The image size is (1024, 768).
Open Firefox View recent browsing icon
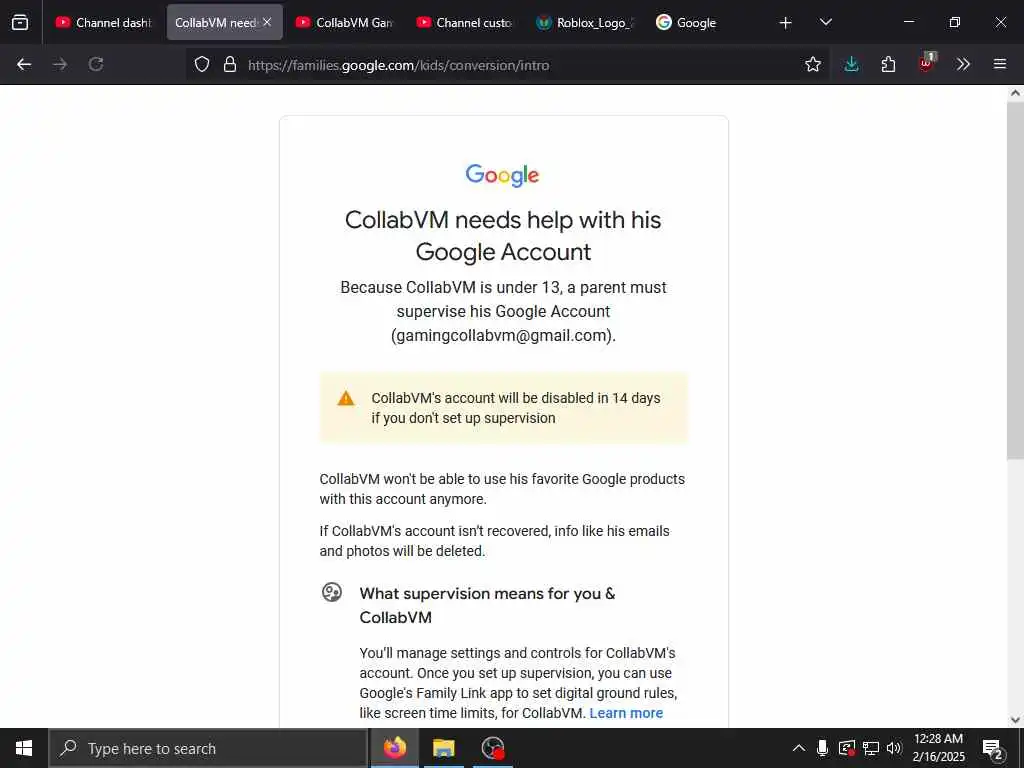click(x=20, y=22)
